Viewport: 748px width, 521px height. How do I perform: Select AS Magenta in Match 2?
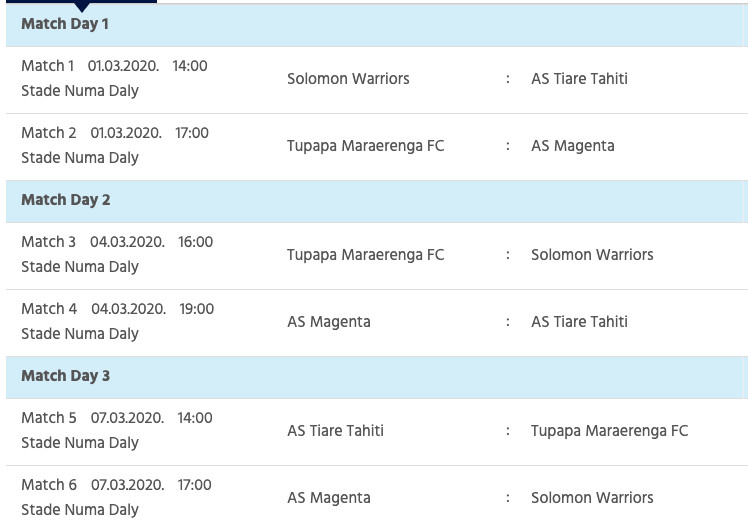572,146
